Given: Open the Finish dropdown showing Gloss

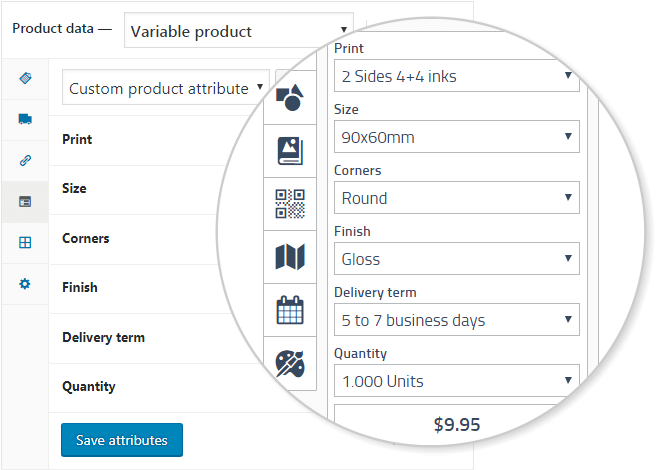Looking at the screenshot, I should pyautogui.click(x=457, y=259).
